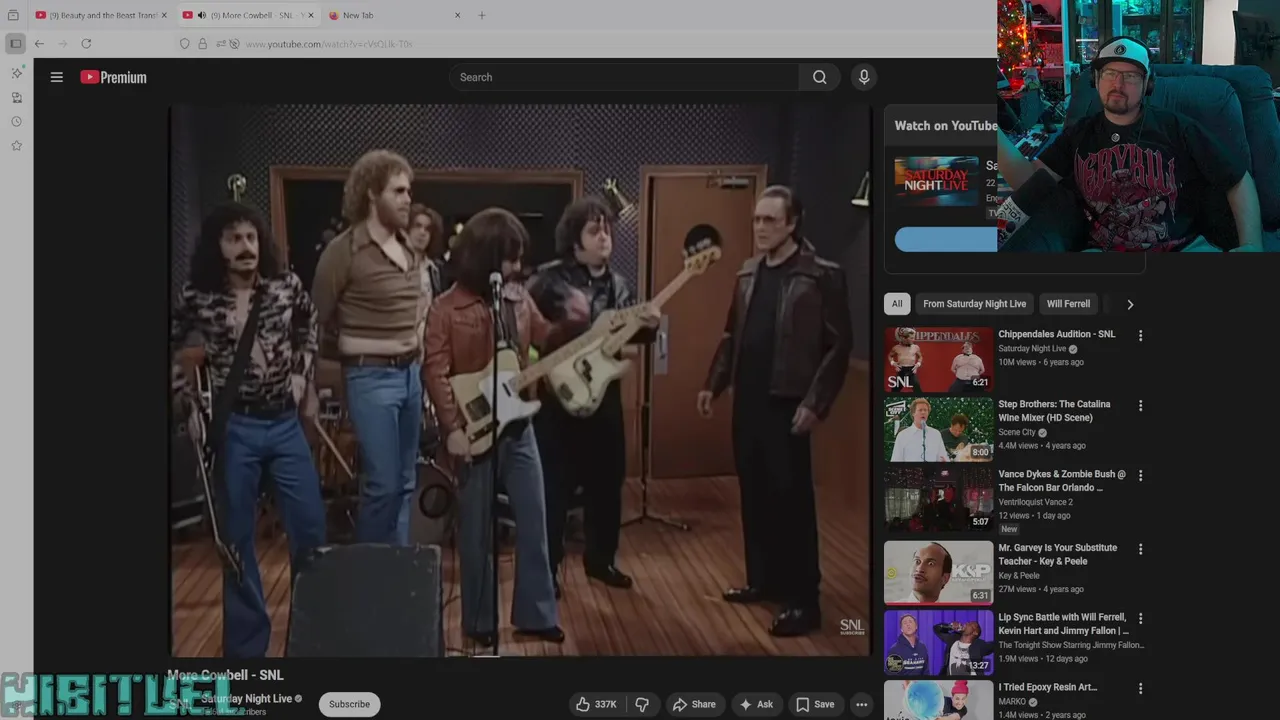Close the New Tab tab
Screen dimensions: 1280x720
click(458, 15)
